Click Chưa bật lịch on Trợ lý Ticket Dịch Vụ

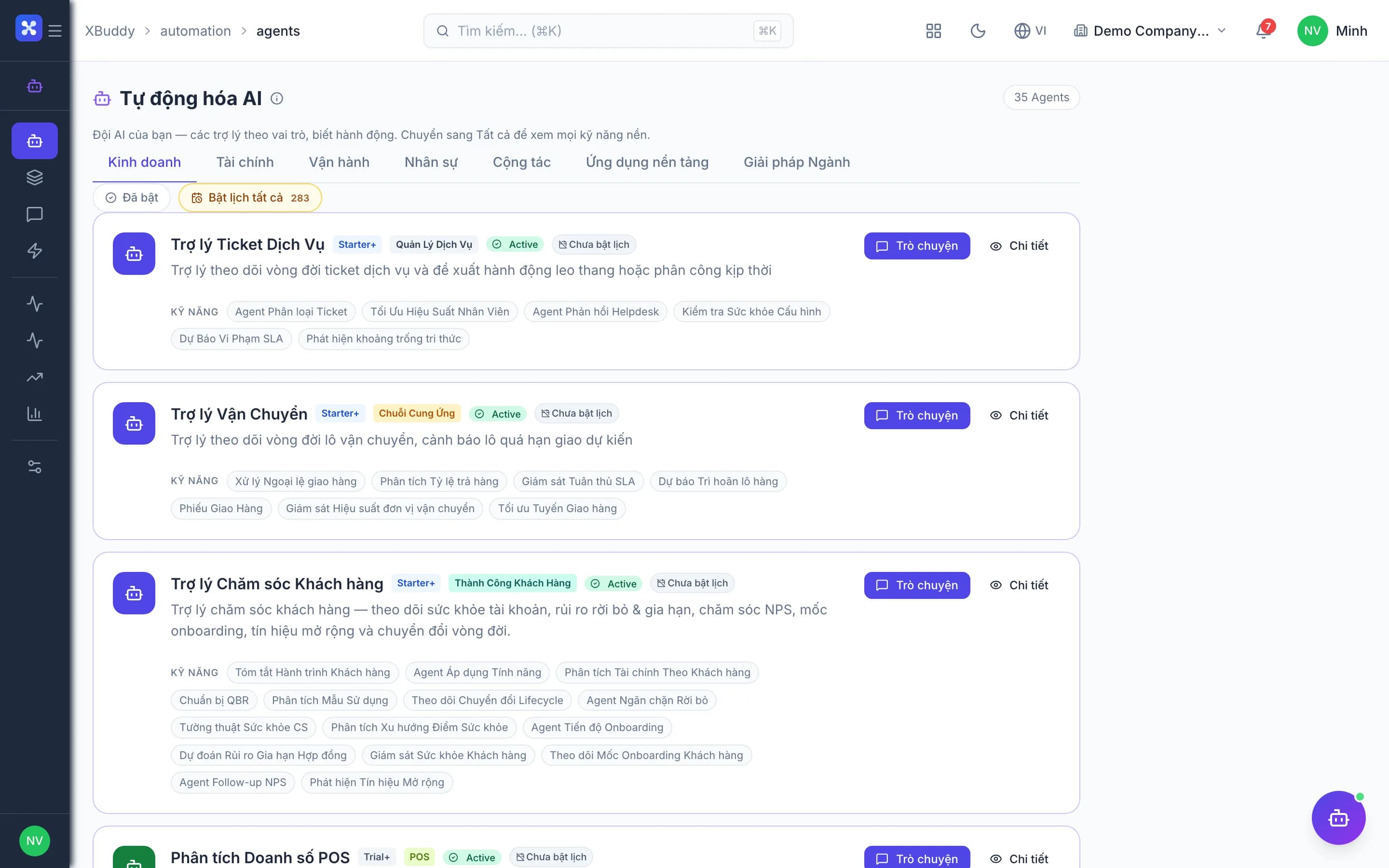click(x=594, y=244)
